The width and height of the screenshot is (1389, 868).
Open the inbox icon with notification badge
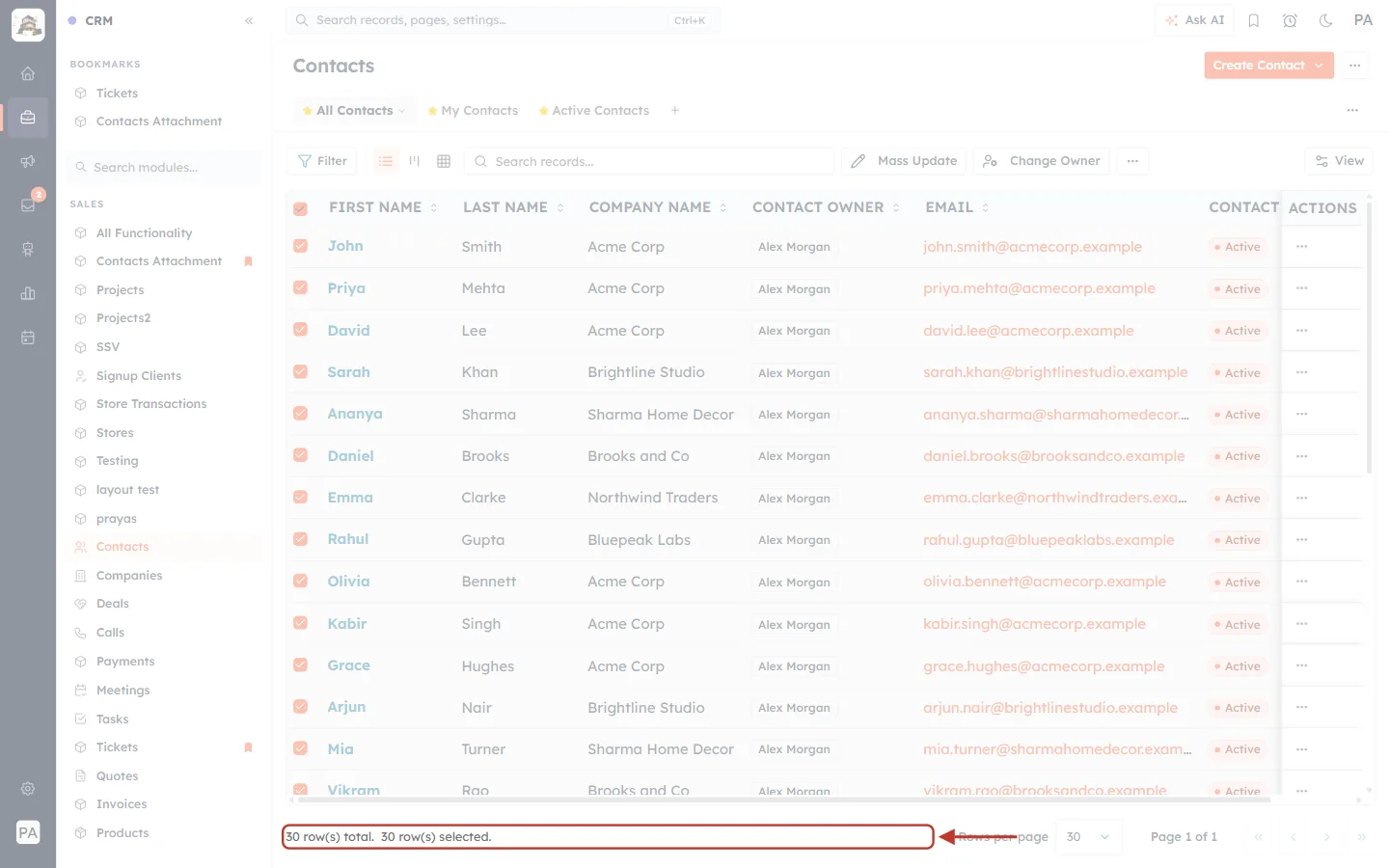[x=28, y=204]
